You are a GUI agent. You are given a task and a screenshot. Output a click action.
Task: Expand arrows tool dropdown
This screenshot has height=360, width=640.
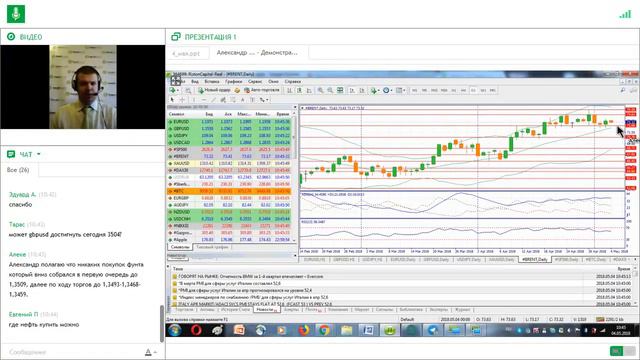tap(267, 100)
